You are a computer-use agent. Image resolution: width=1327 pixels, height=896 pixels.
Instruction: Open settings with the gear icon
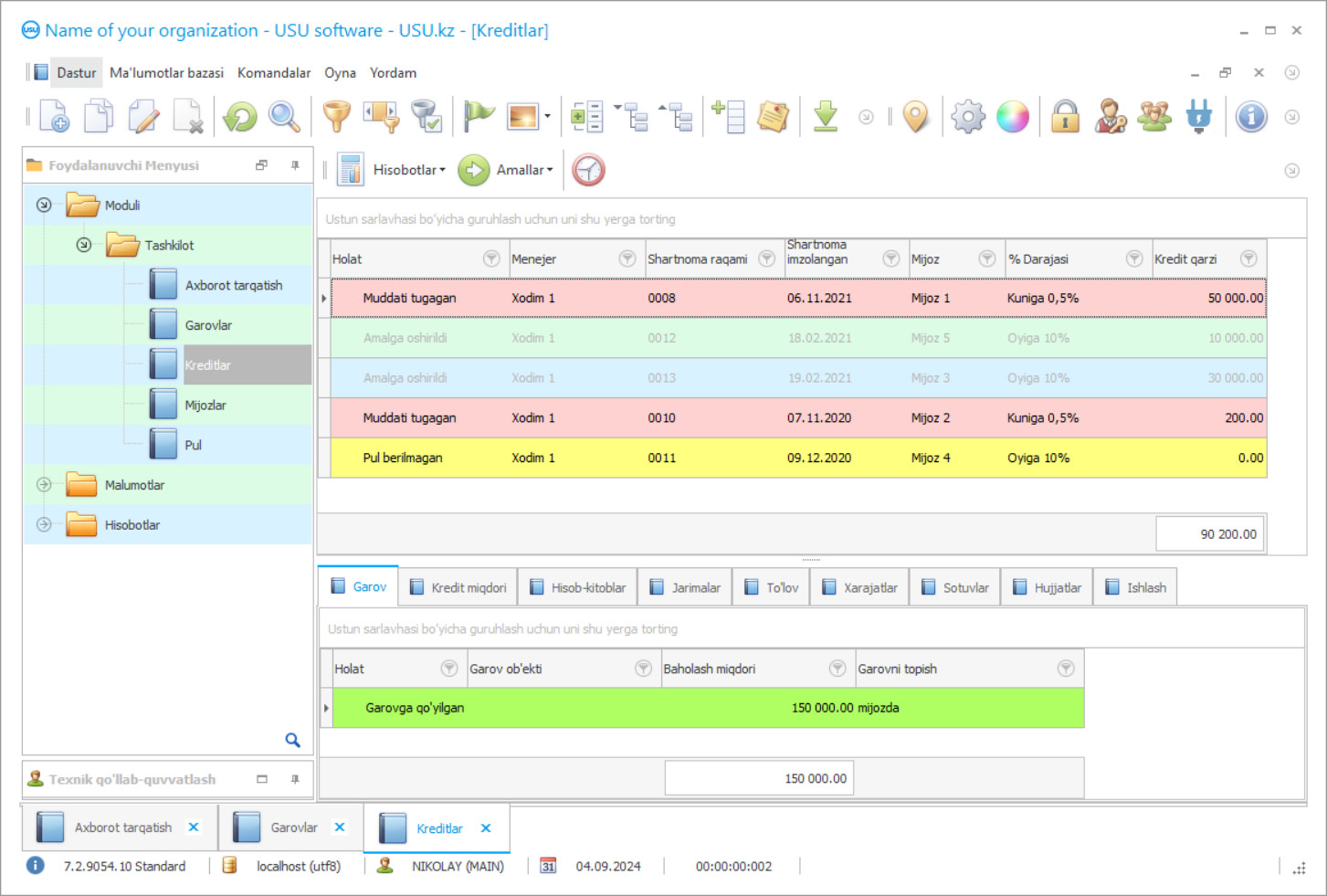(968, 116)
